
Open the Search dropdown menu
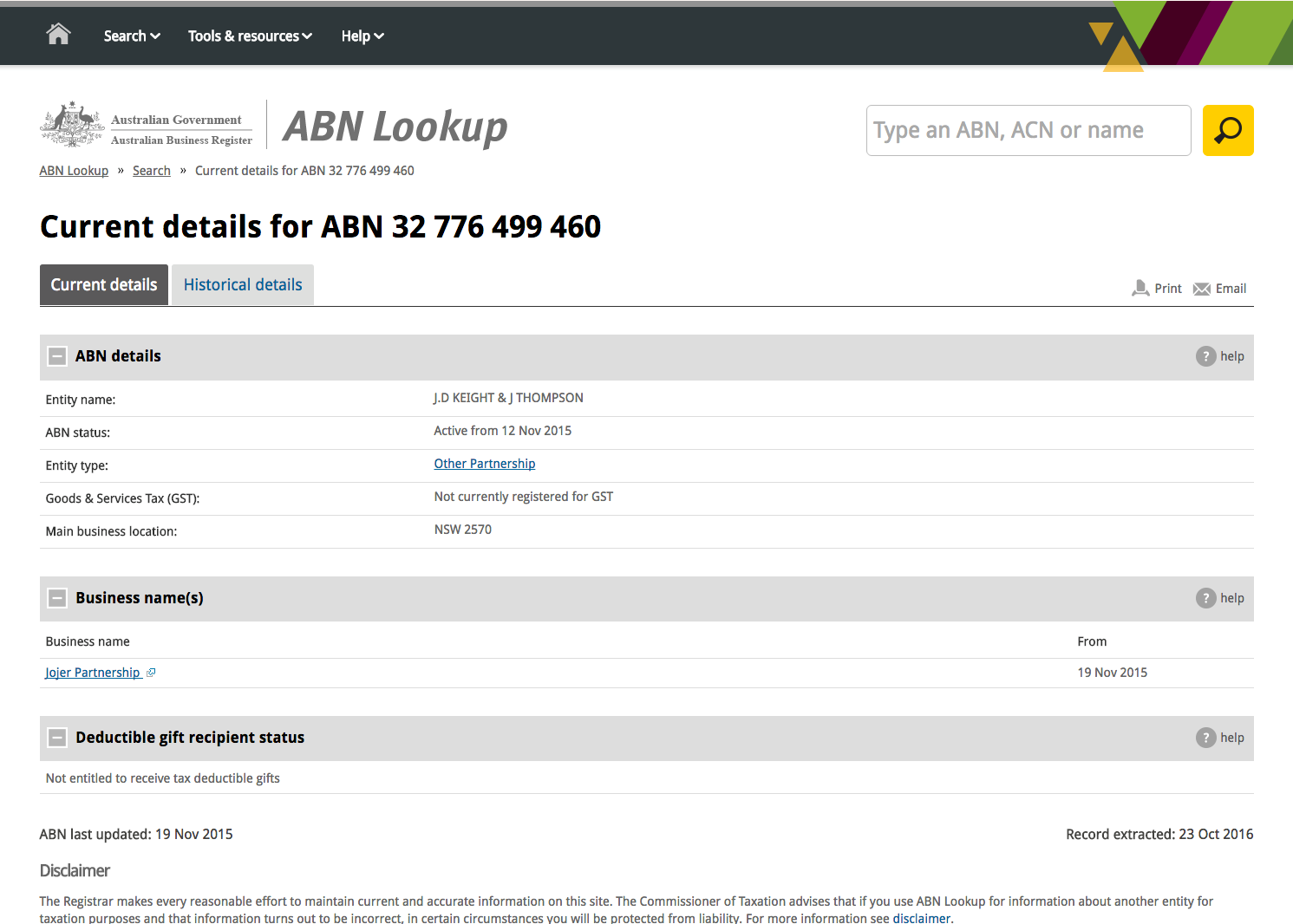tap(132, 36)
